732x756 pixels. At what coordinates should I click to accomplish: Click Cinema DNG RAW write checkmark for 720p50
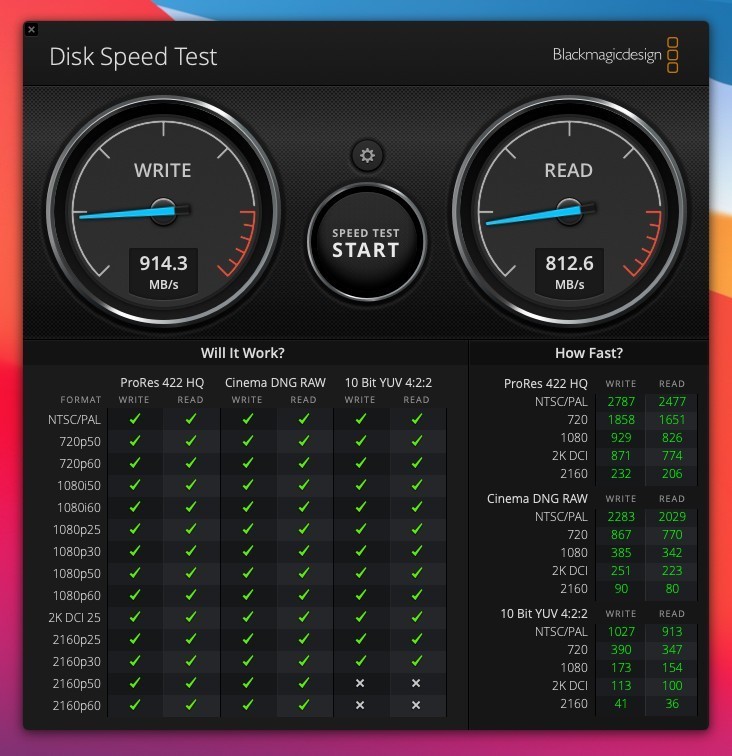pos(247,441)
